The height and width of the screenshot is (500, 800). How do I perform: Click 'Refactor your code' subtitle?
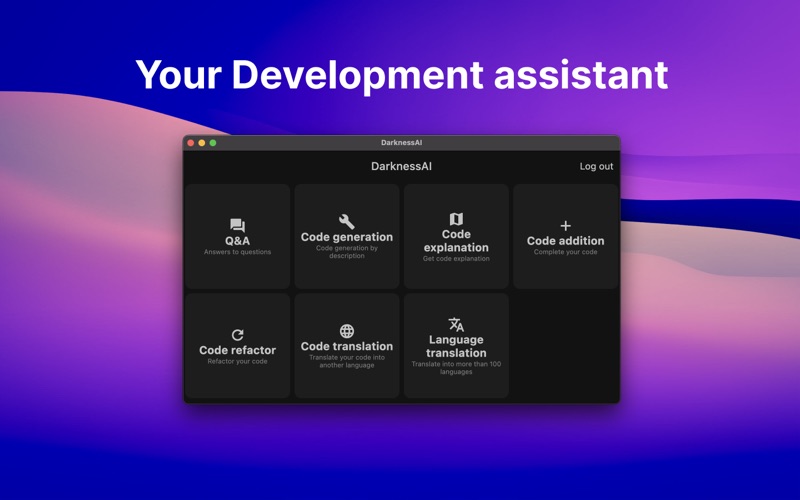click(x=237, y=361)
